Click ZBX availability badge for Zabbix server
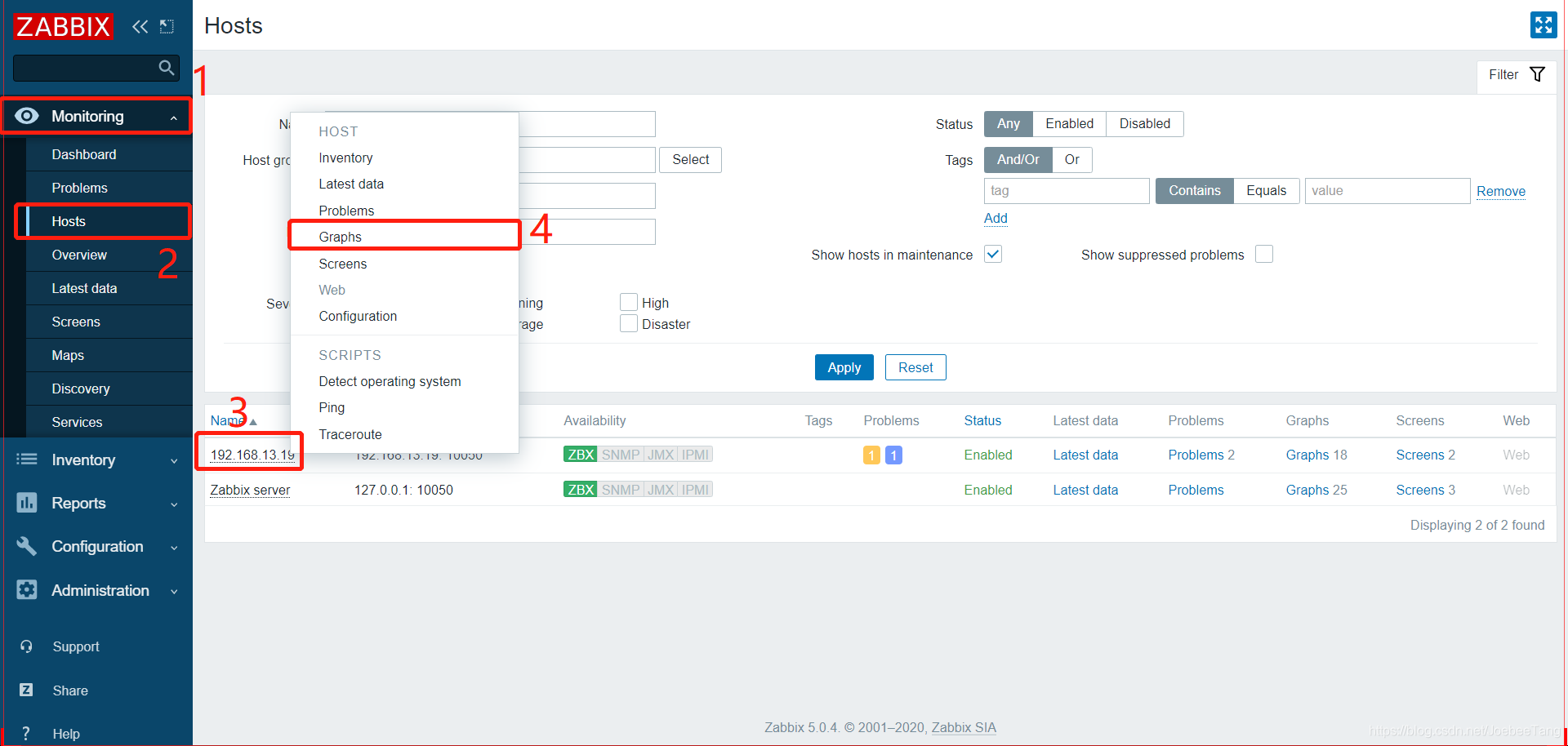The width and height of the screenshot is (1568, 746). tap(581, 490)
